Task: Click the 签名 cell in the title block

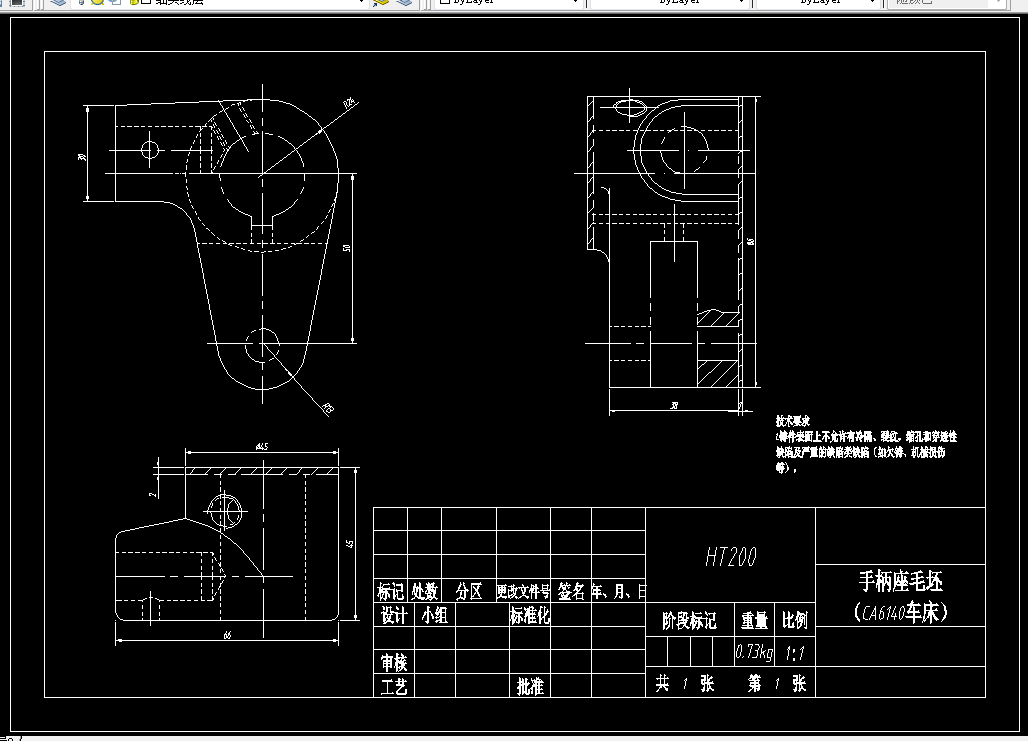Action: tap(571, 591)
